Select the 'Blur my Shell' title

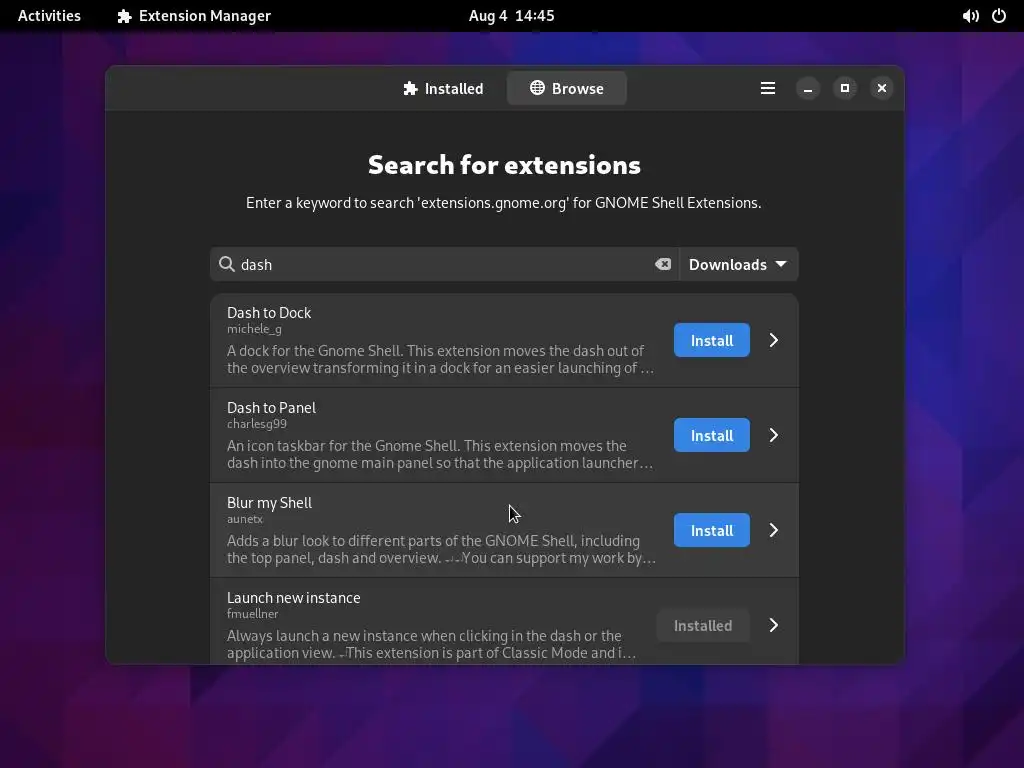pos(269,503)
